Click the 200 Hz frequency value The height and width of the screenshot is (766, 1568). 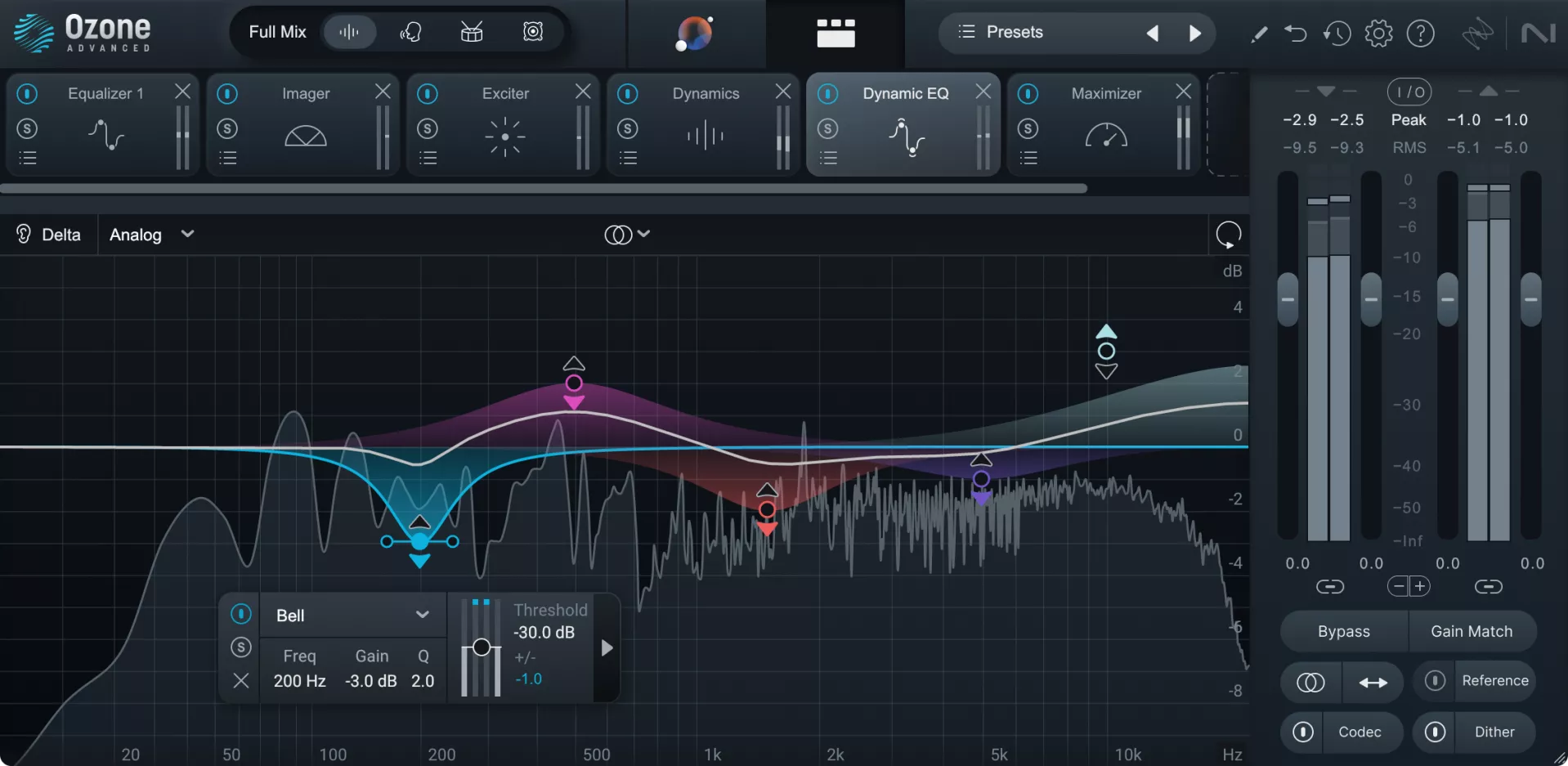tap(299, 681)
